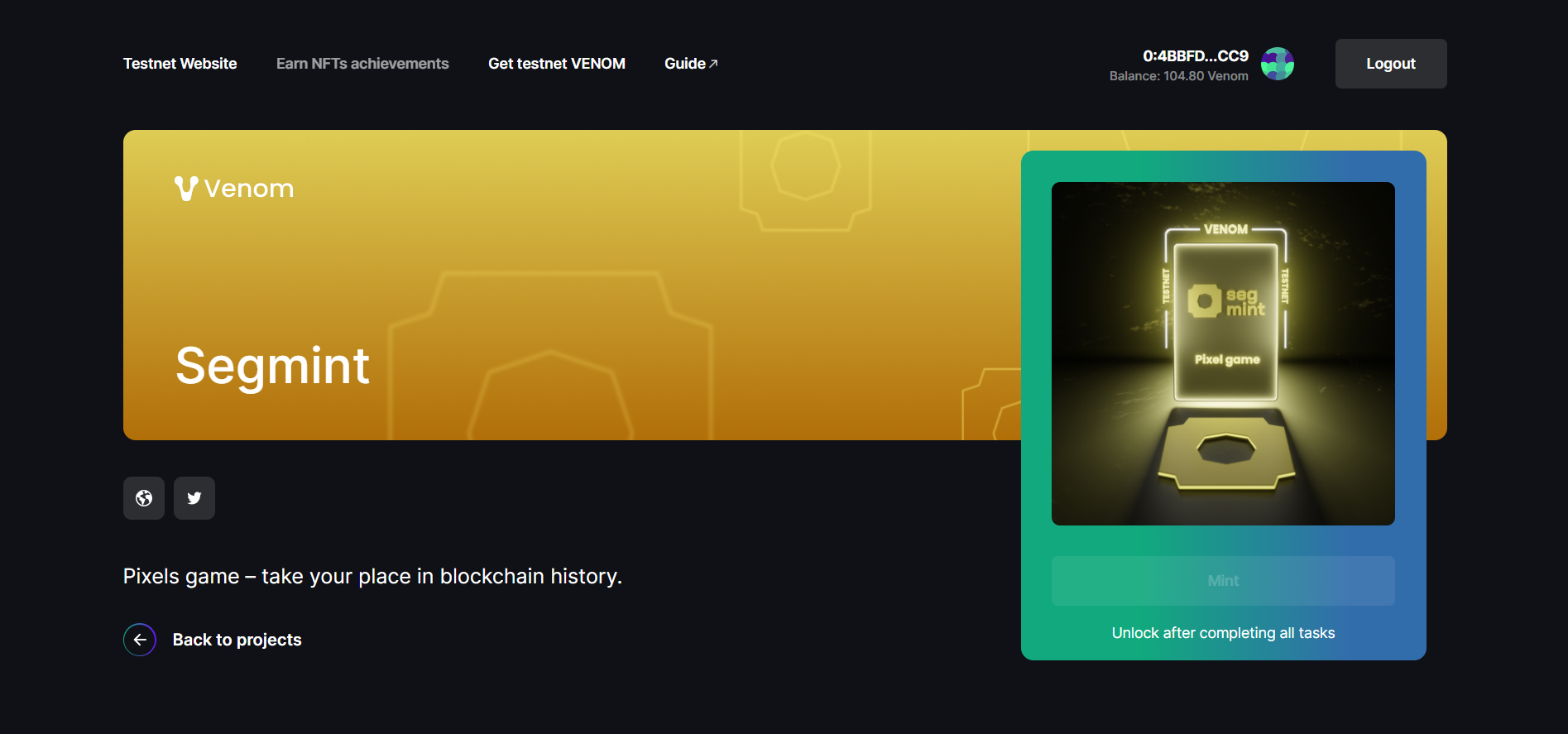Click the Pixels game description text
Screen dimensions: 1568x734
[372, 576]
